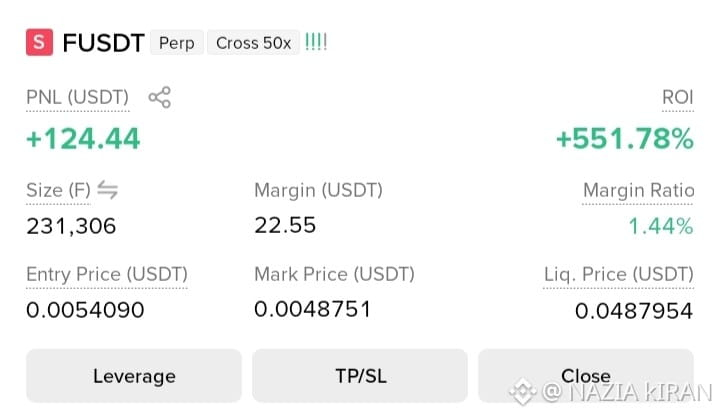Tap the green signal bars indicator

[316, 42]
